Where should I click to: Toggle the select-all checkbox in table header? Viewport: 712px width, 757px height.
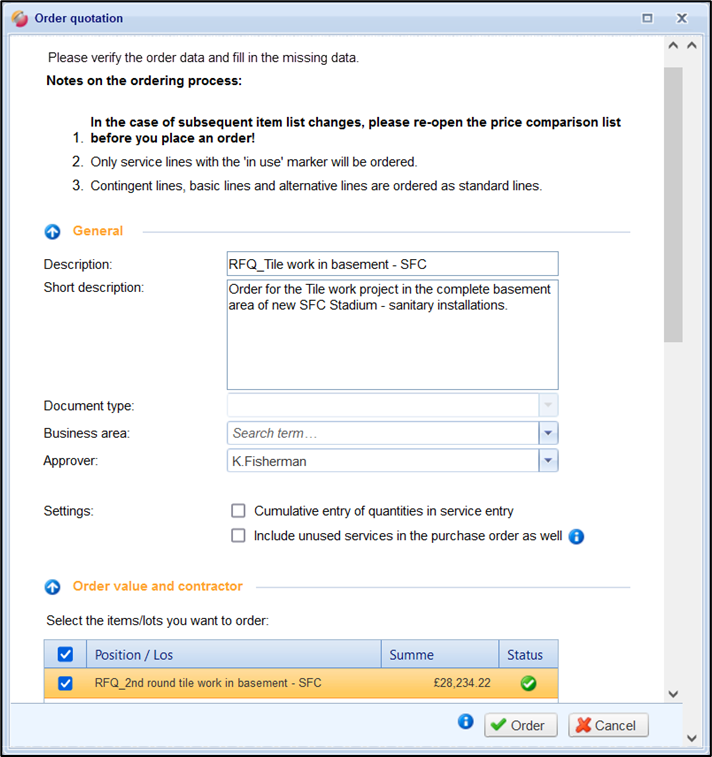click(65, 655)
